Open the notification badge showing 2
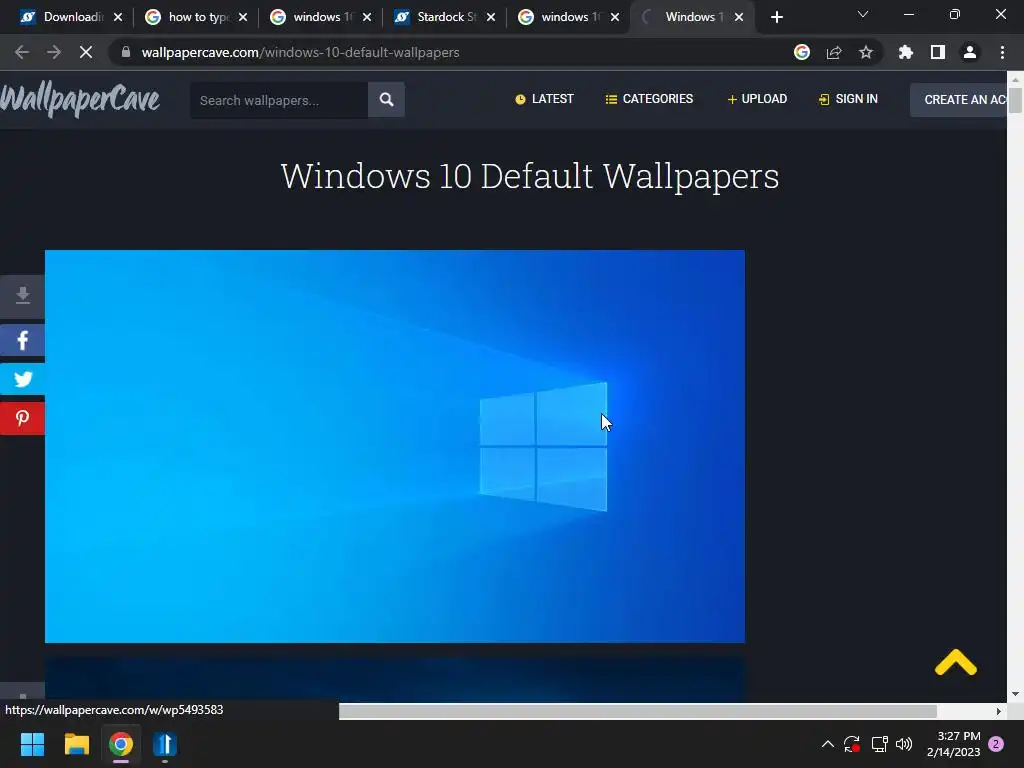The width and height of the screenshot is (1024, 768). click(996, 744)
